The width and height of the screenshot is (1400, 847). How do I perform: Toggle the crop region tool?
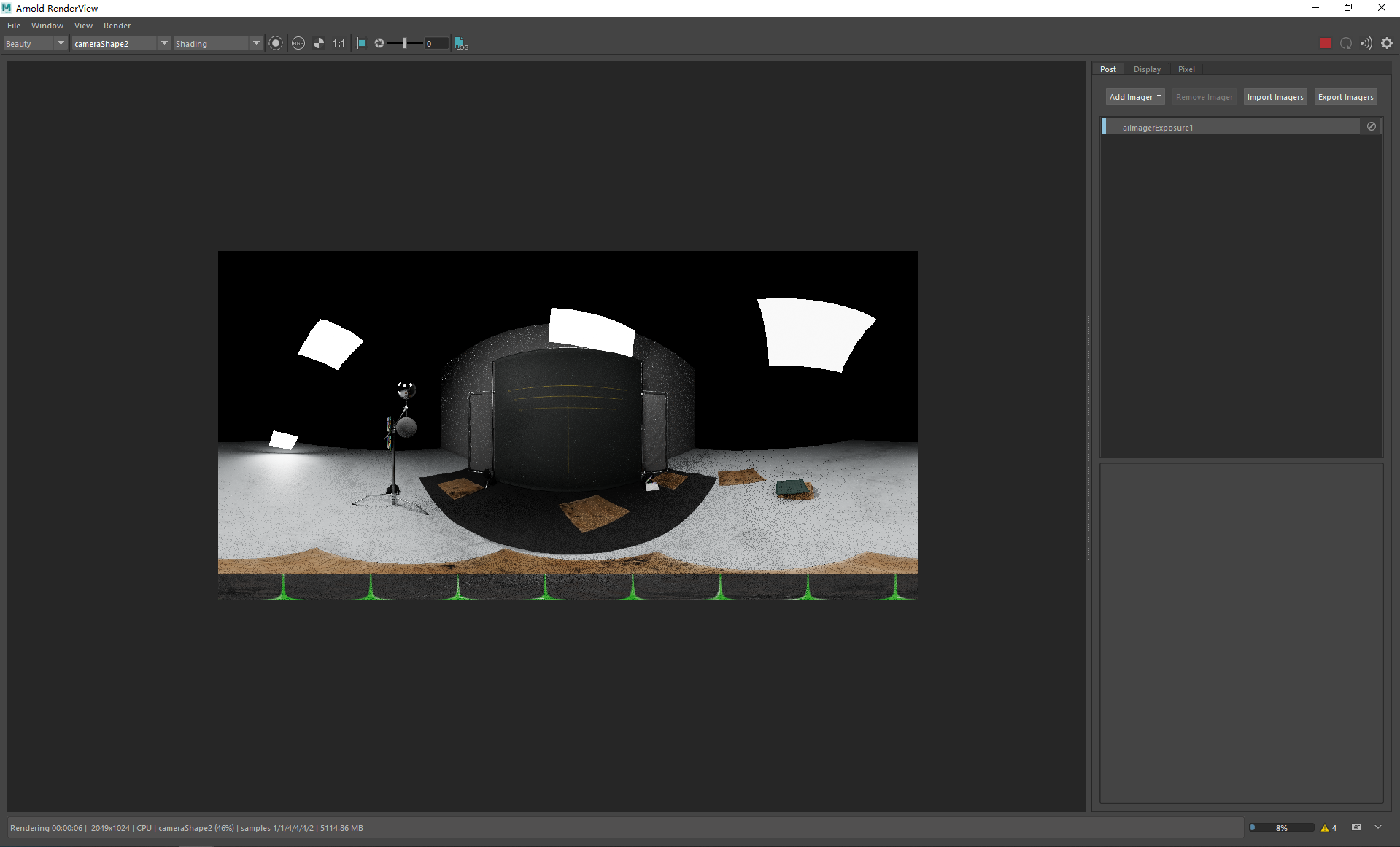pyautogui.click(x=362, y=44)
